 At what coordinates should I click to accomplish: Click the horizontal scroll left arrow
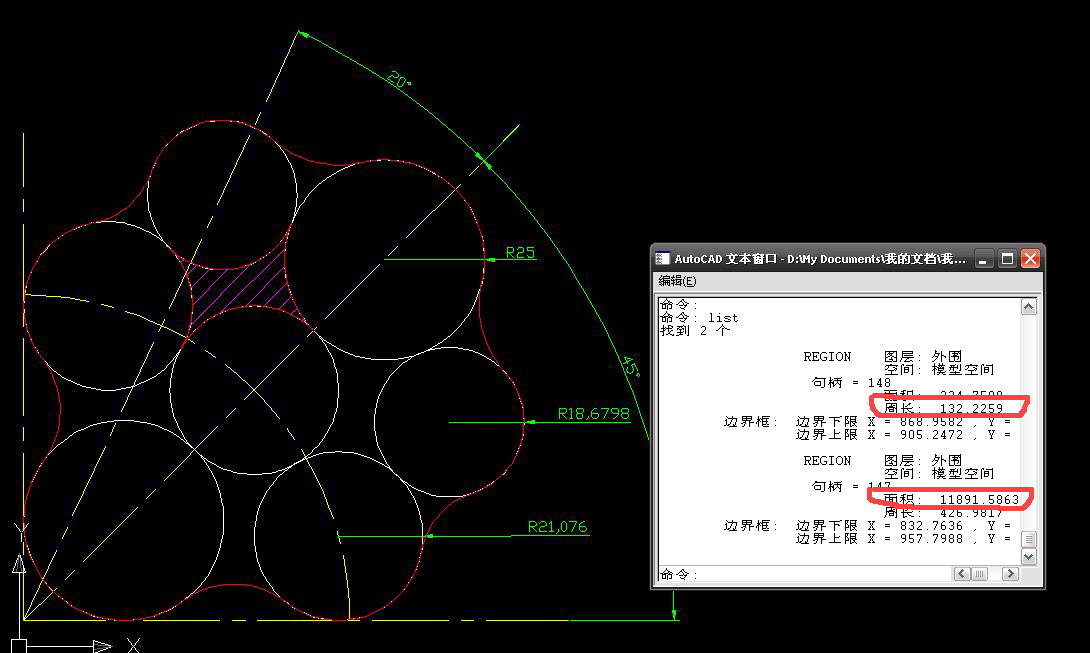[961, 574]
